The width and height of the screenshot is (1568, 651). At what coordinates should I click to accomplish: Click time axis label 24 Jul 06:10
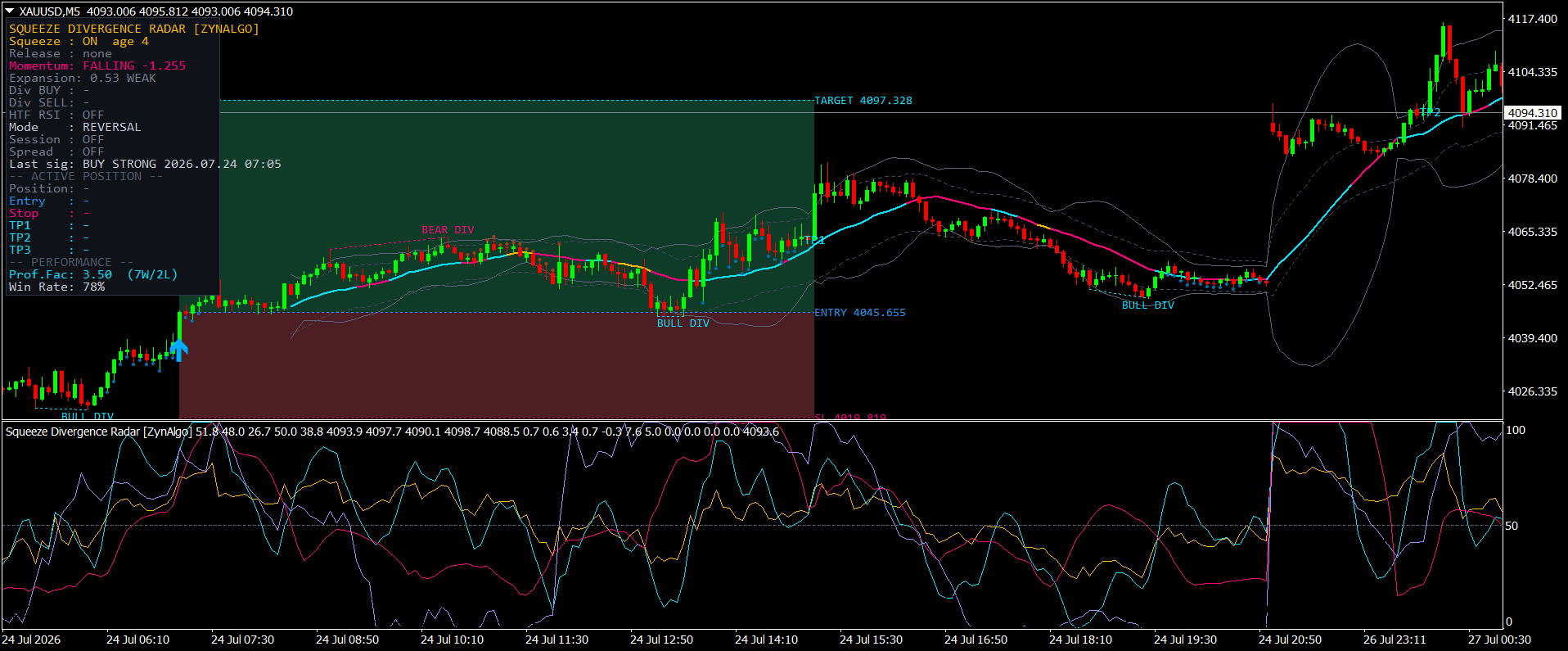pyautogui.click(x=137, y=640)
